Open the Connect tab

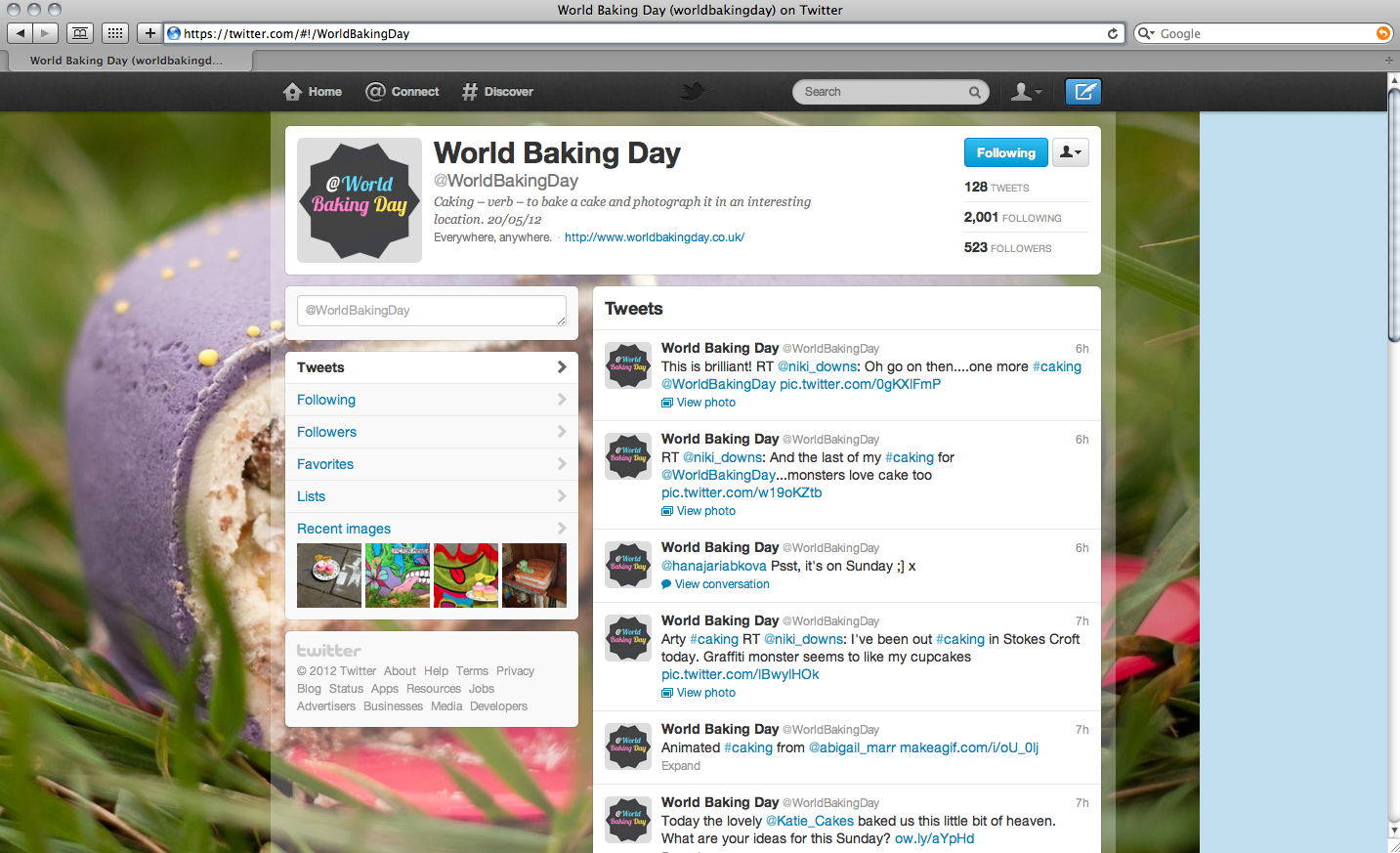pos(403,92)
